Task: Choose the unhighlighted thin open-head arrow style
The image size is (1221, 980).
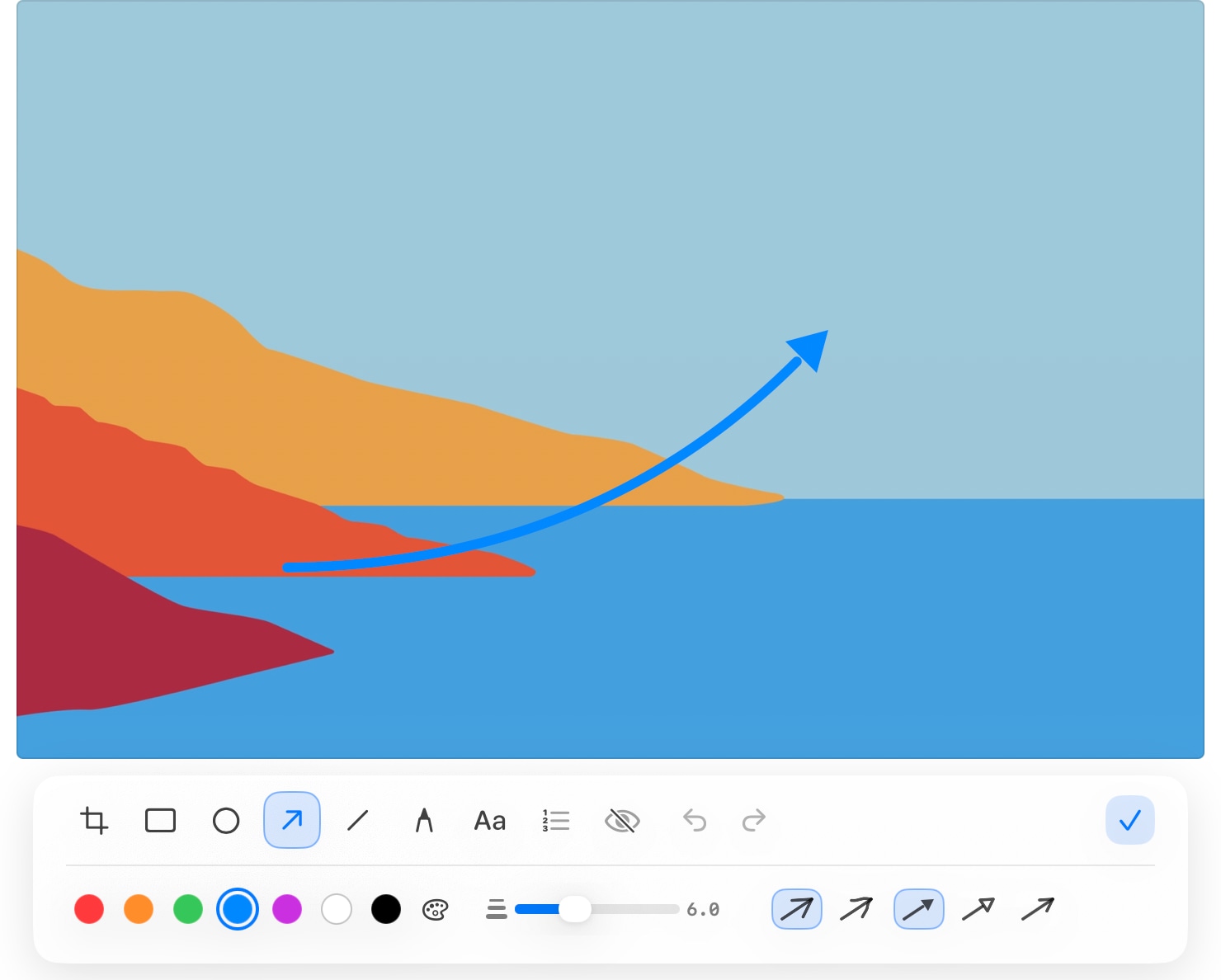Action: point(1038,909)
